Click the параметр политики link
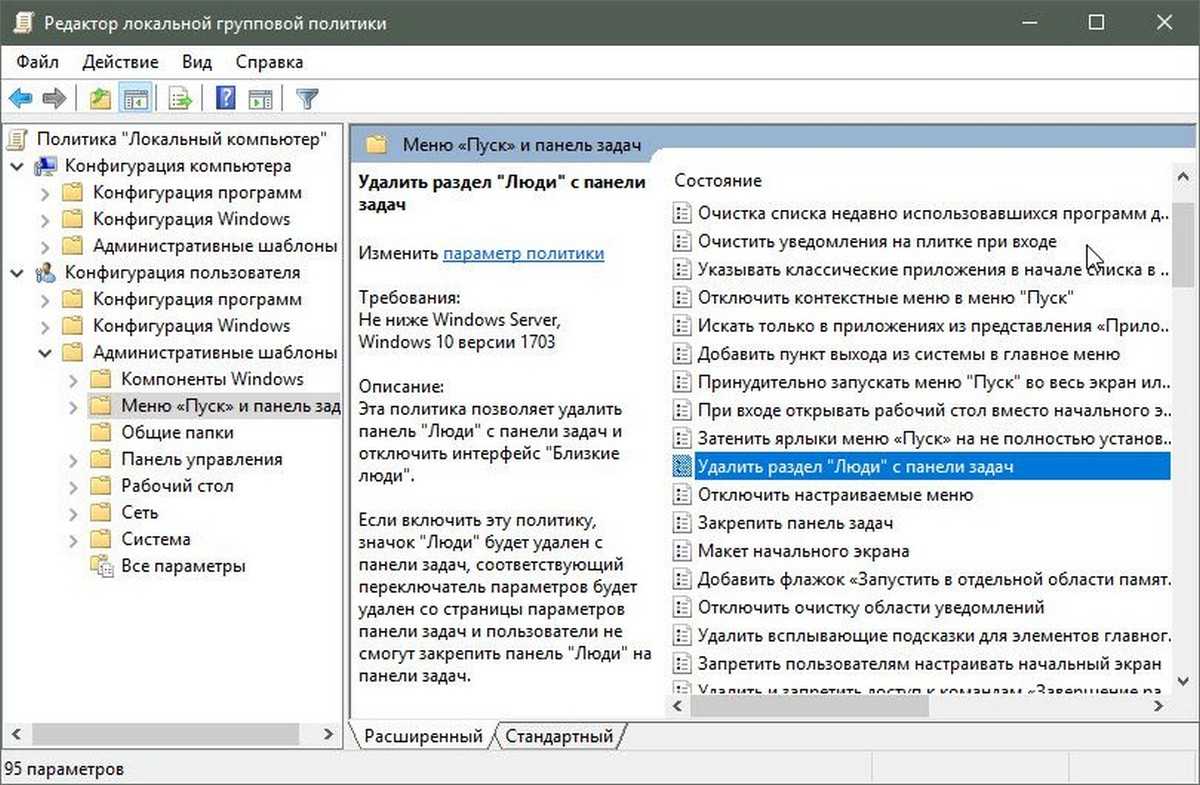 pyautogui.click(x=523, y=254)
